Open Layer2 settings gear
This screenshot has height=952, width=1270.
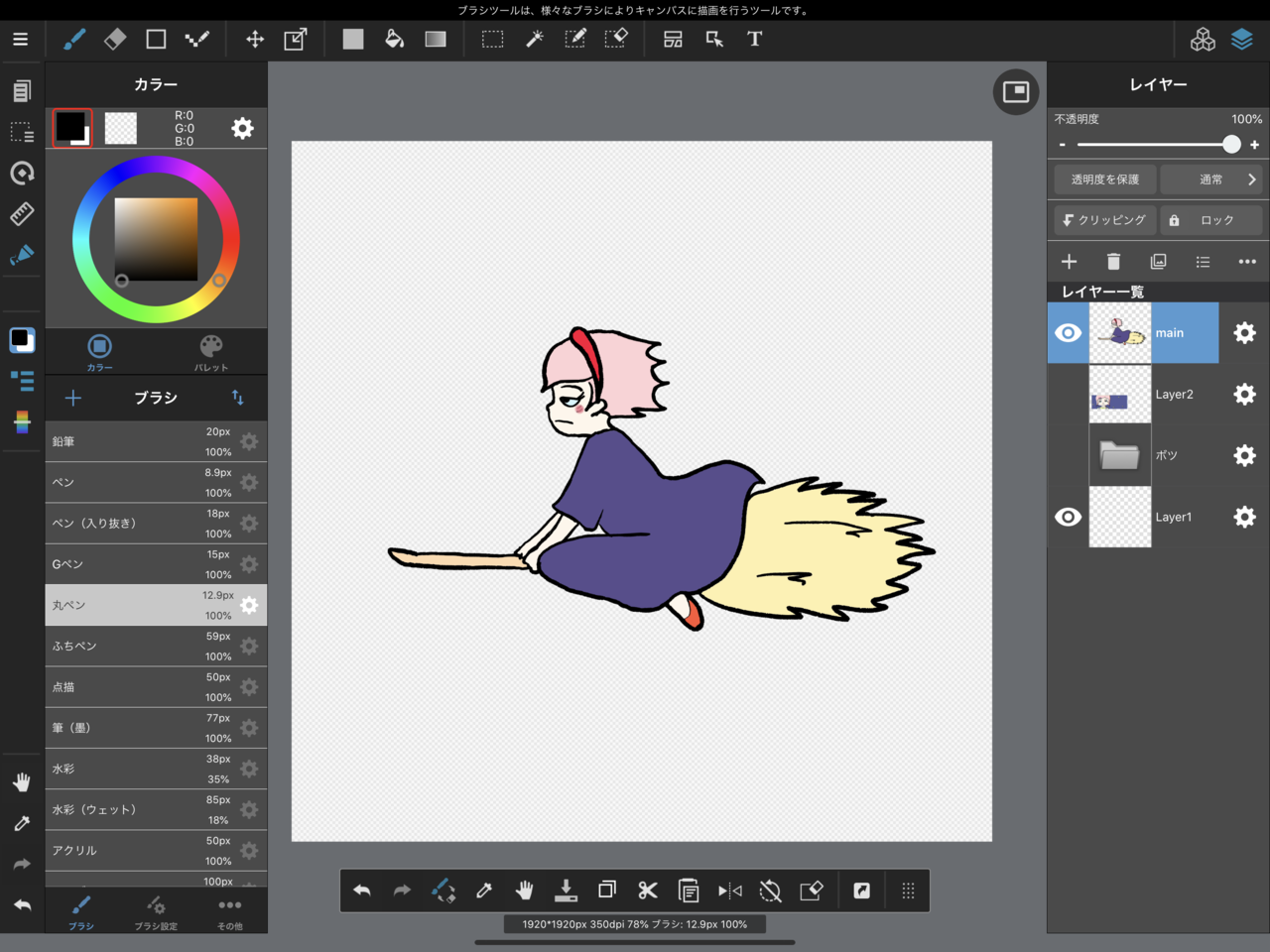(x=1244, y=395)
